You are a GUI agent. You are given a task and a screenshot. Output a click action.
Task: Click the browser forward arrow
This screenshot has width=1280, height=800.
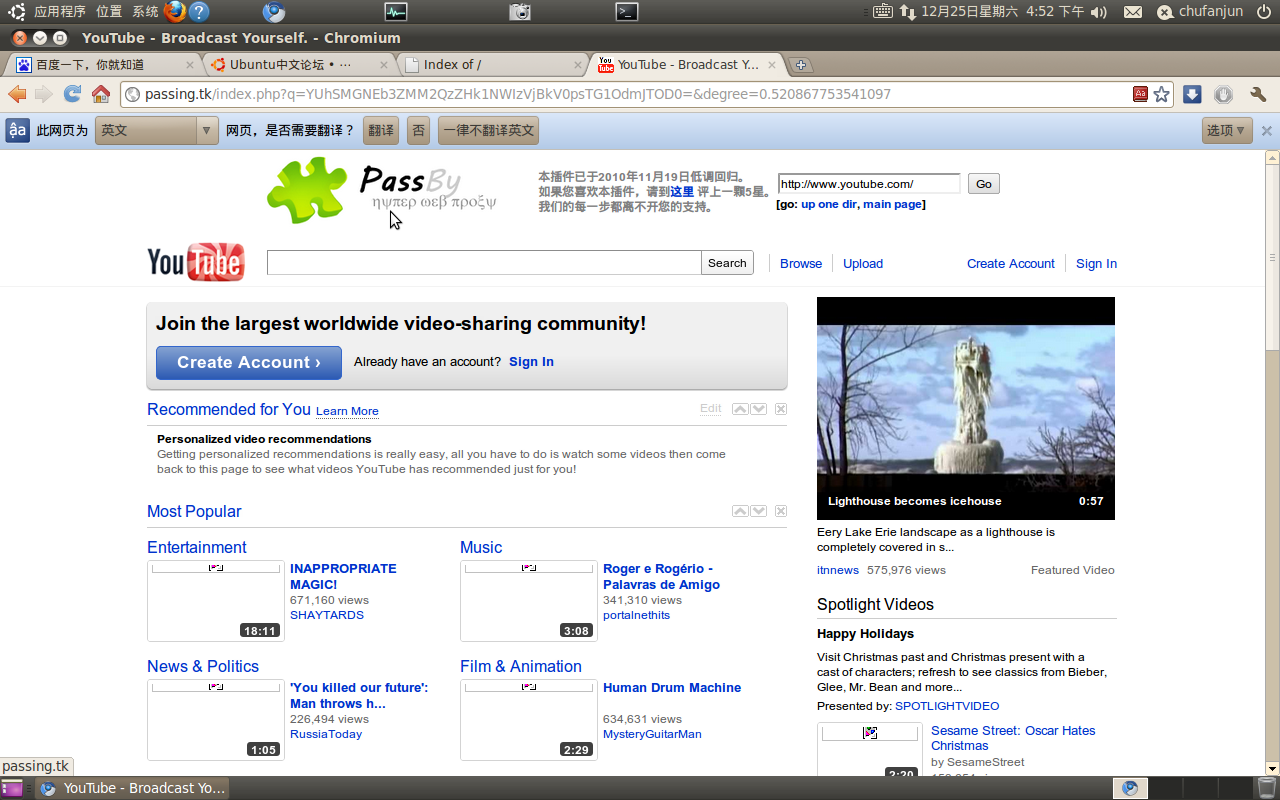(44, 94)
